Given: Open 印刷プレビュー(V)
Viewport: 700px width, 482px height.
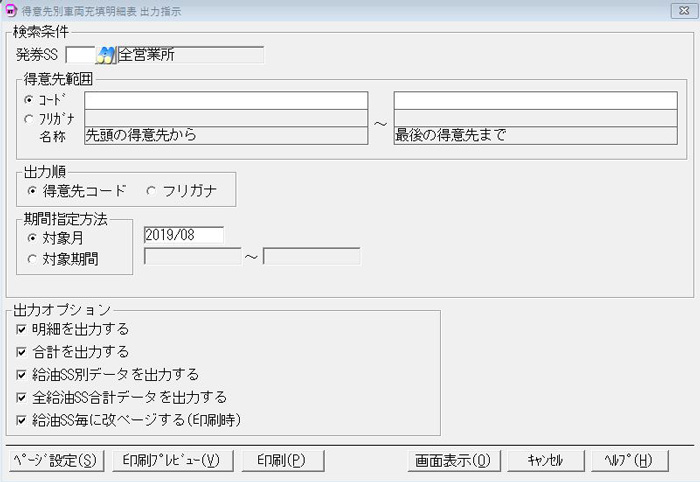Looking at the screenshot, I should pyautogui.click(x=172, y=460).
